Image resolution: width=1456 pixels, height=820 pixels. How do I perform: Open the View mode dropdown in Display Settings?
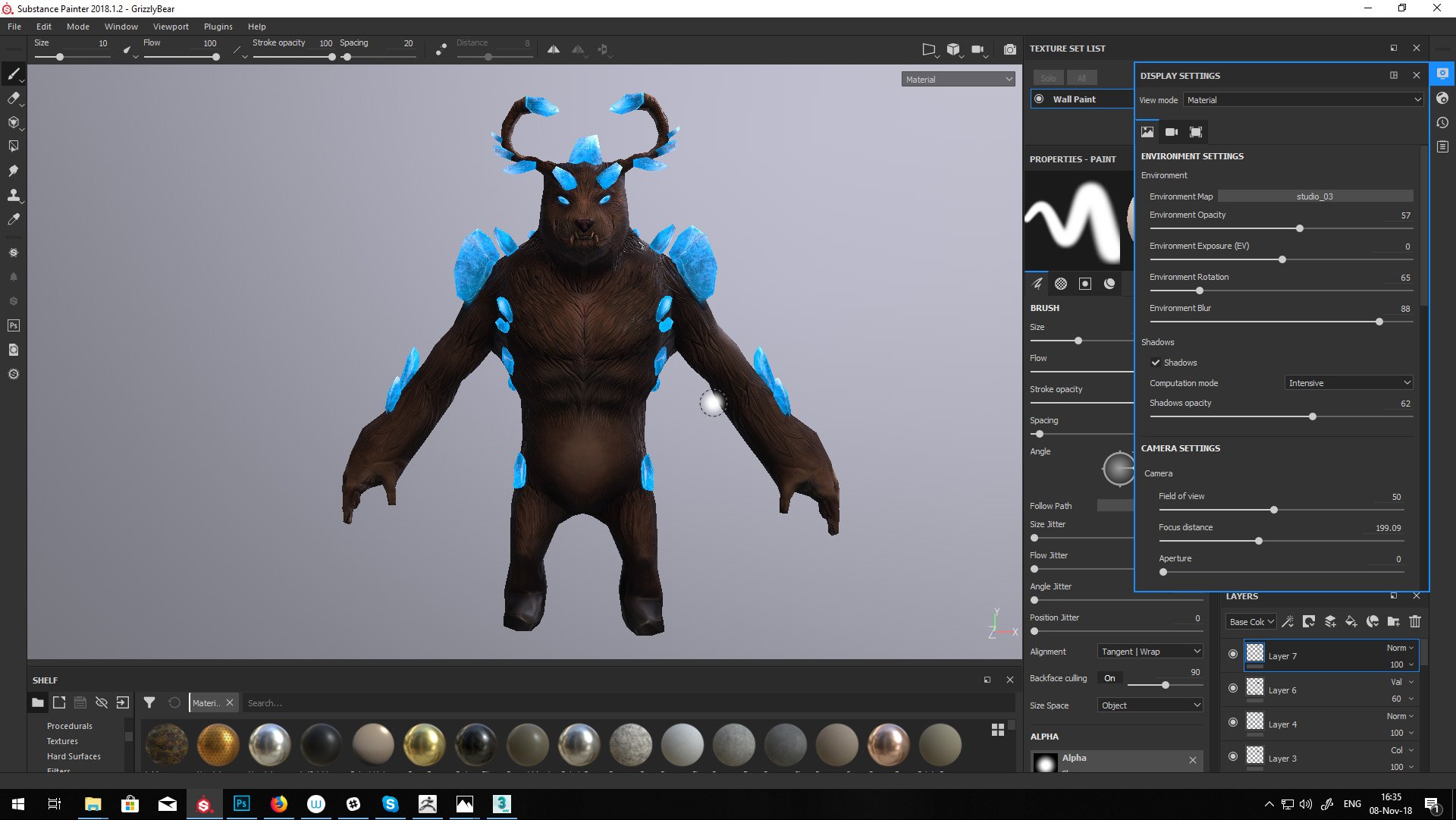tap(1304, 99)
